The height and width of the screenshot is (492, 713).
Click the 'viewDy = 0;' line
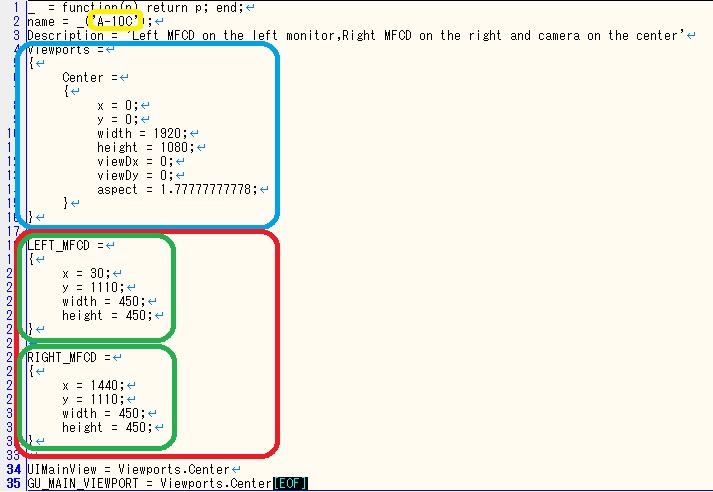[x=135, y=176]
